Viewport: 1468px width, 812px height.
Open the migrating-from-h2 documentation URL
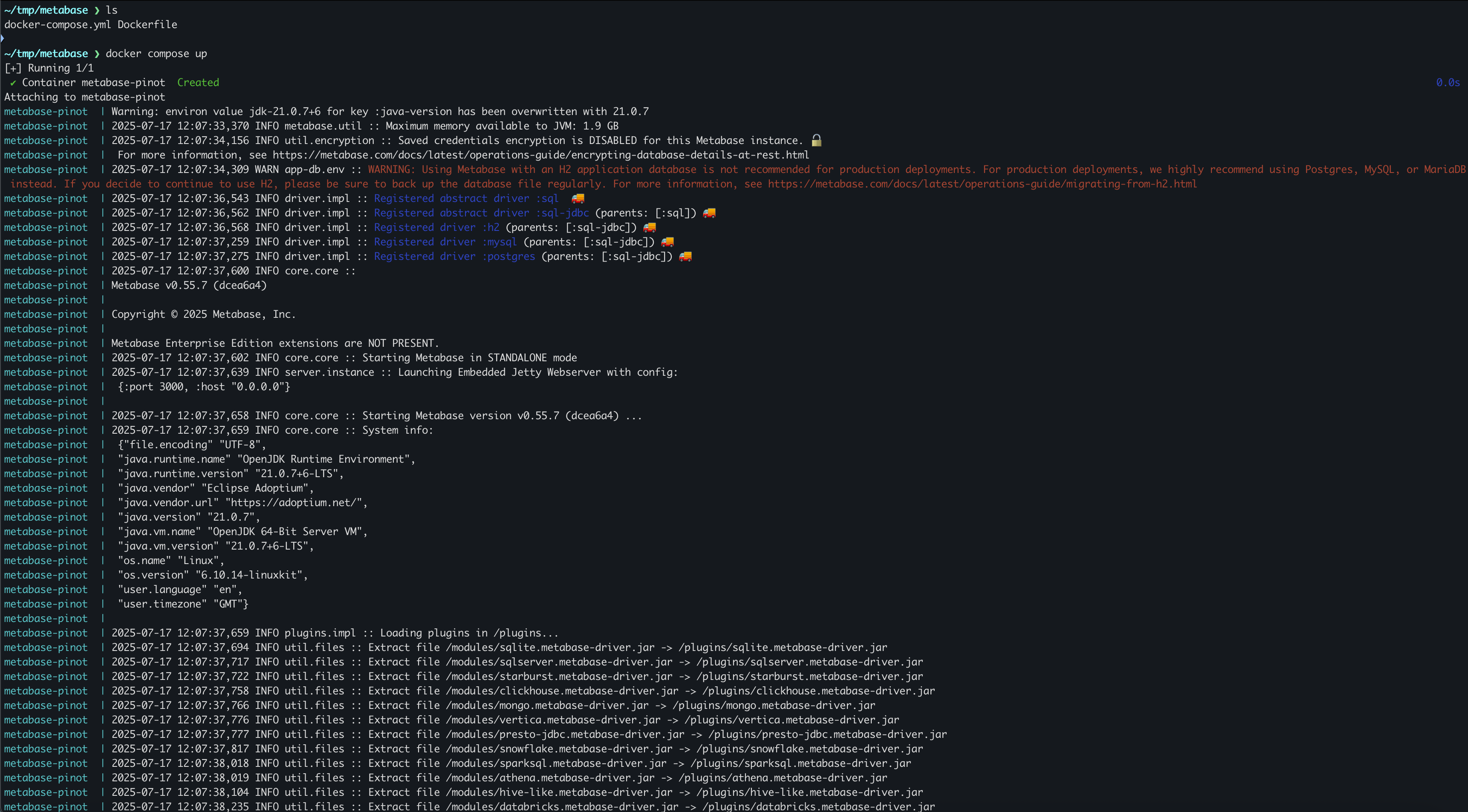coord(982,184)
